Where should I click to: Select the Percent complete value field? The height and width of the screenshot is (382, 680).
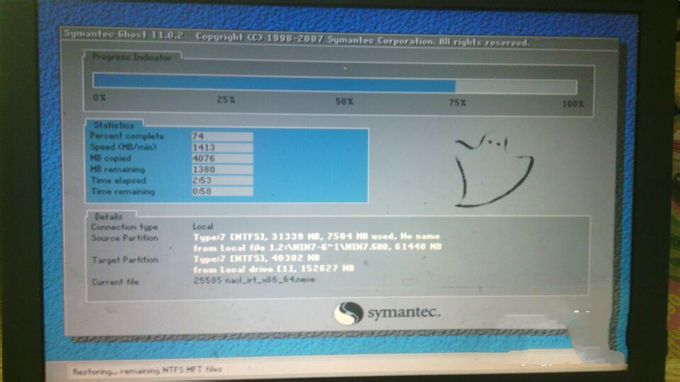pos(222,137)
